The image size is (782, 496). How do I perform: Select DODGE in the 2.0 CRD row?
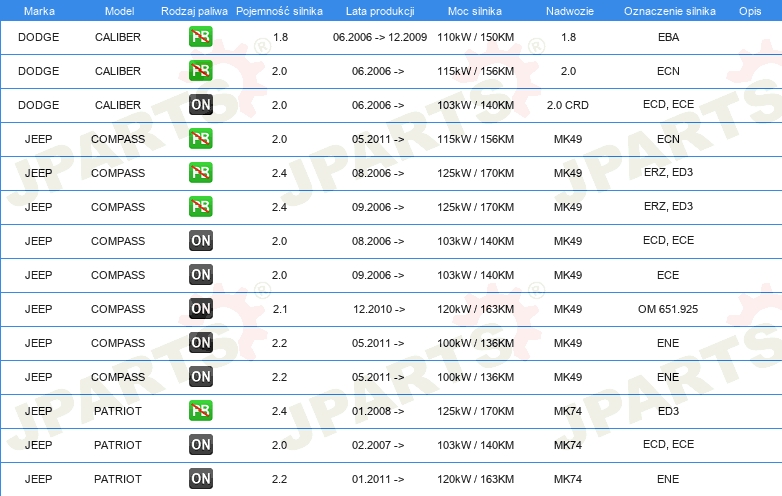pos(38,105)
